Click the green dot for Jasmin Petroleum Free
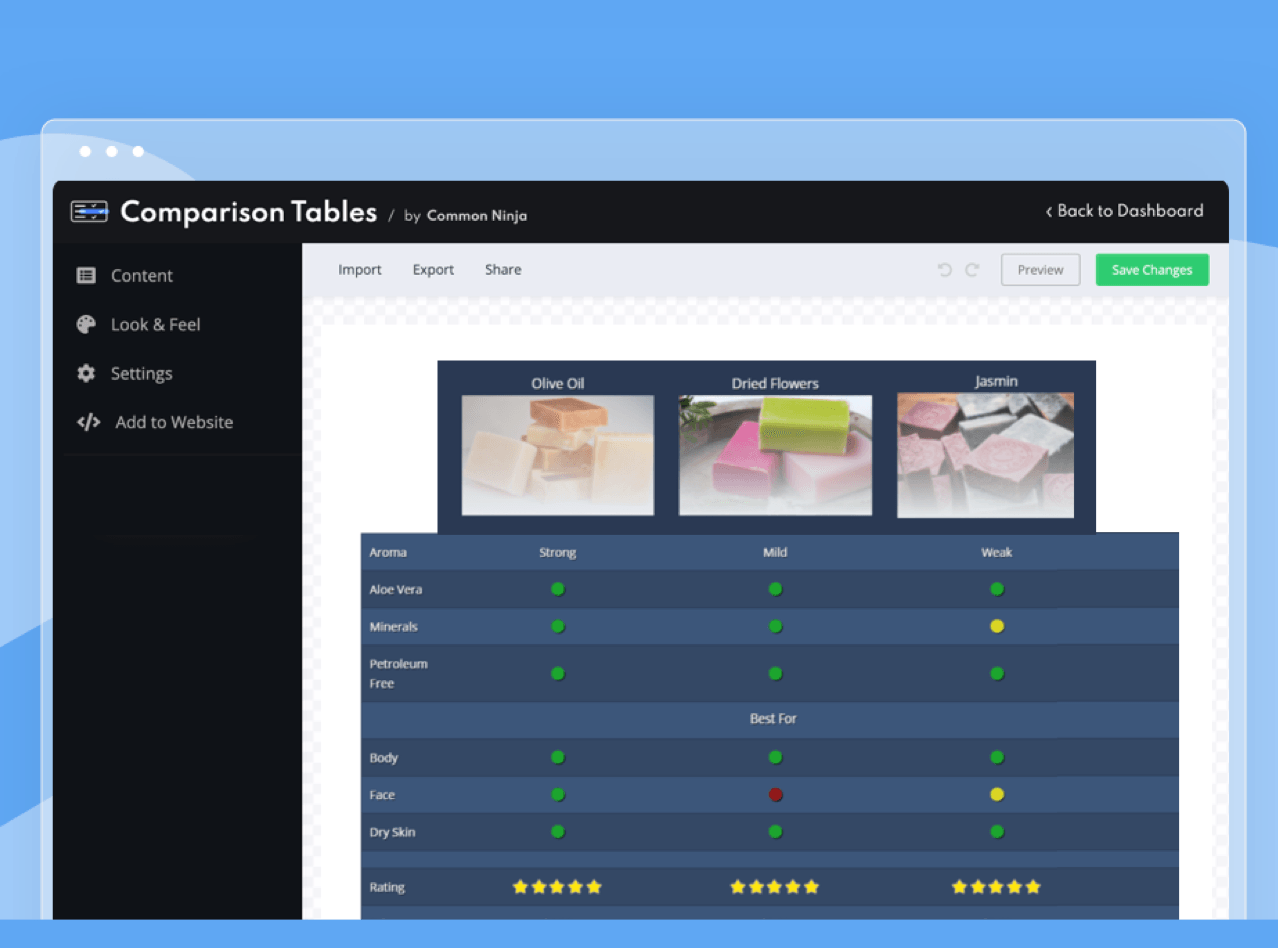The image size is (1278, 948). pos(997,673)
